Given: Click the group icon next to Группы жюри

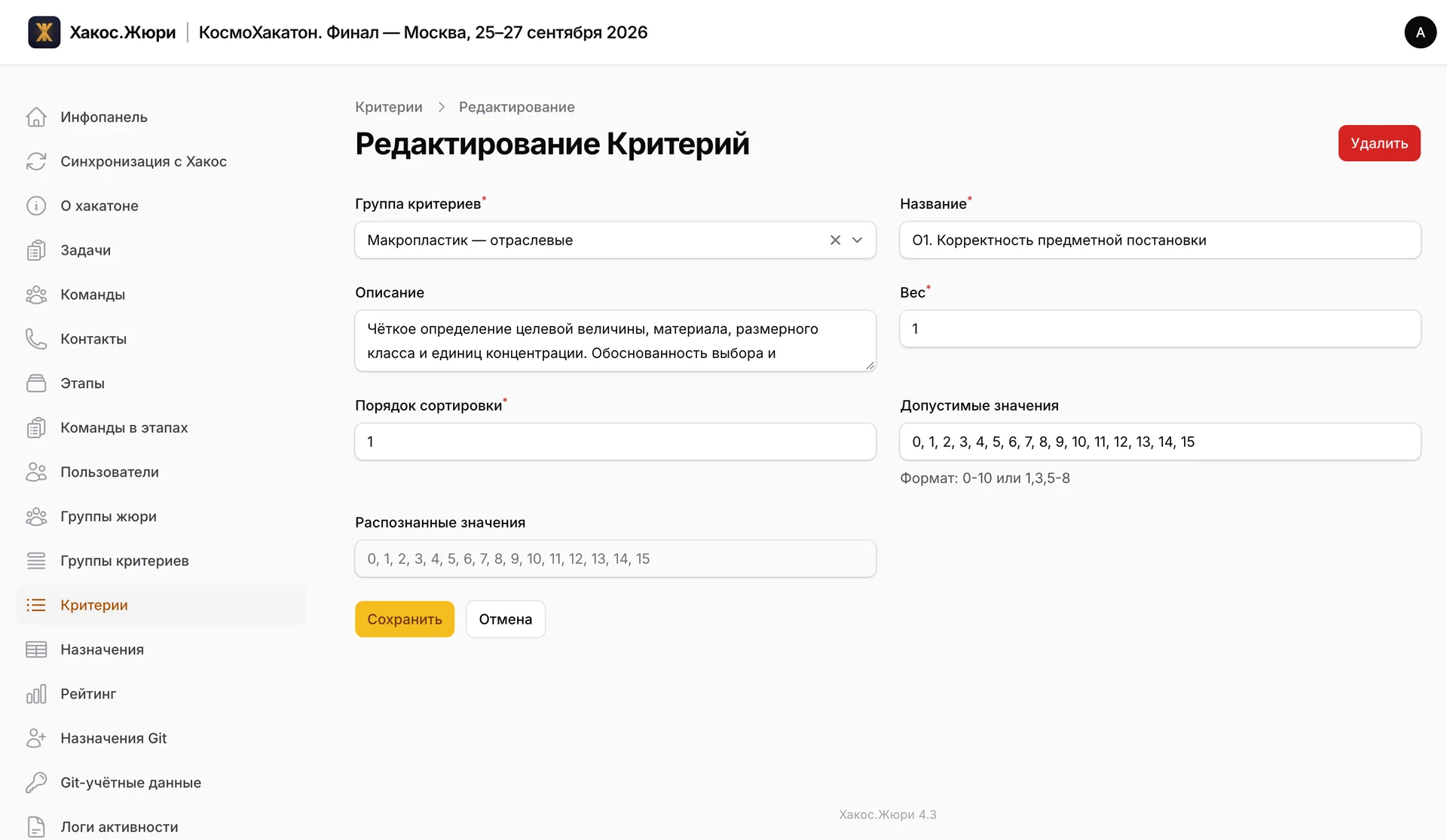Looking at the screenshot, I should (x=36, y=517).
